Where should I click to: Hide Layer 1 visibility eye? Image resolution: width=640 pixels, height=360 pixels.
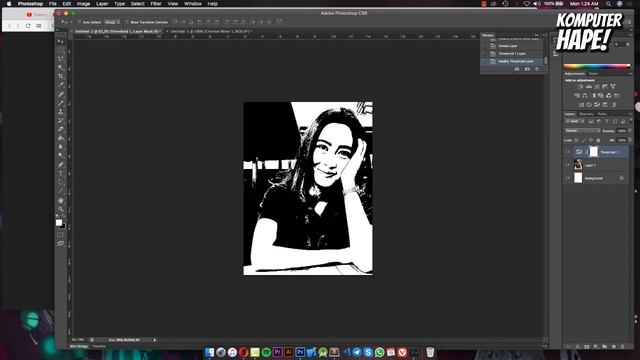pos(567,165)
